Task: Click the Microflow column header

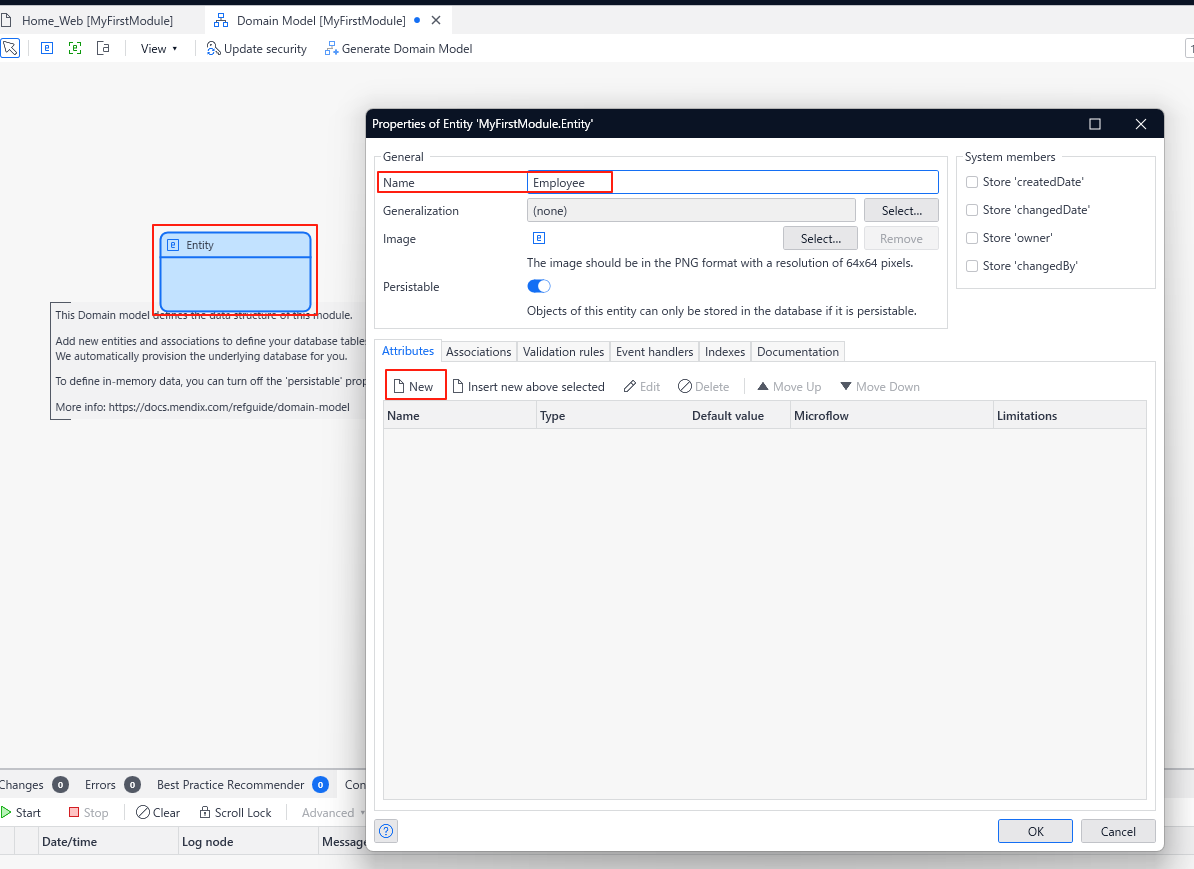Action: click(x=892, y=416)
